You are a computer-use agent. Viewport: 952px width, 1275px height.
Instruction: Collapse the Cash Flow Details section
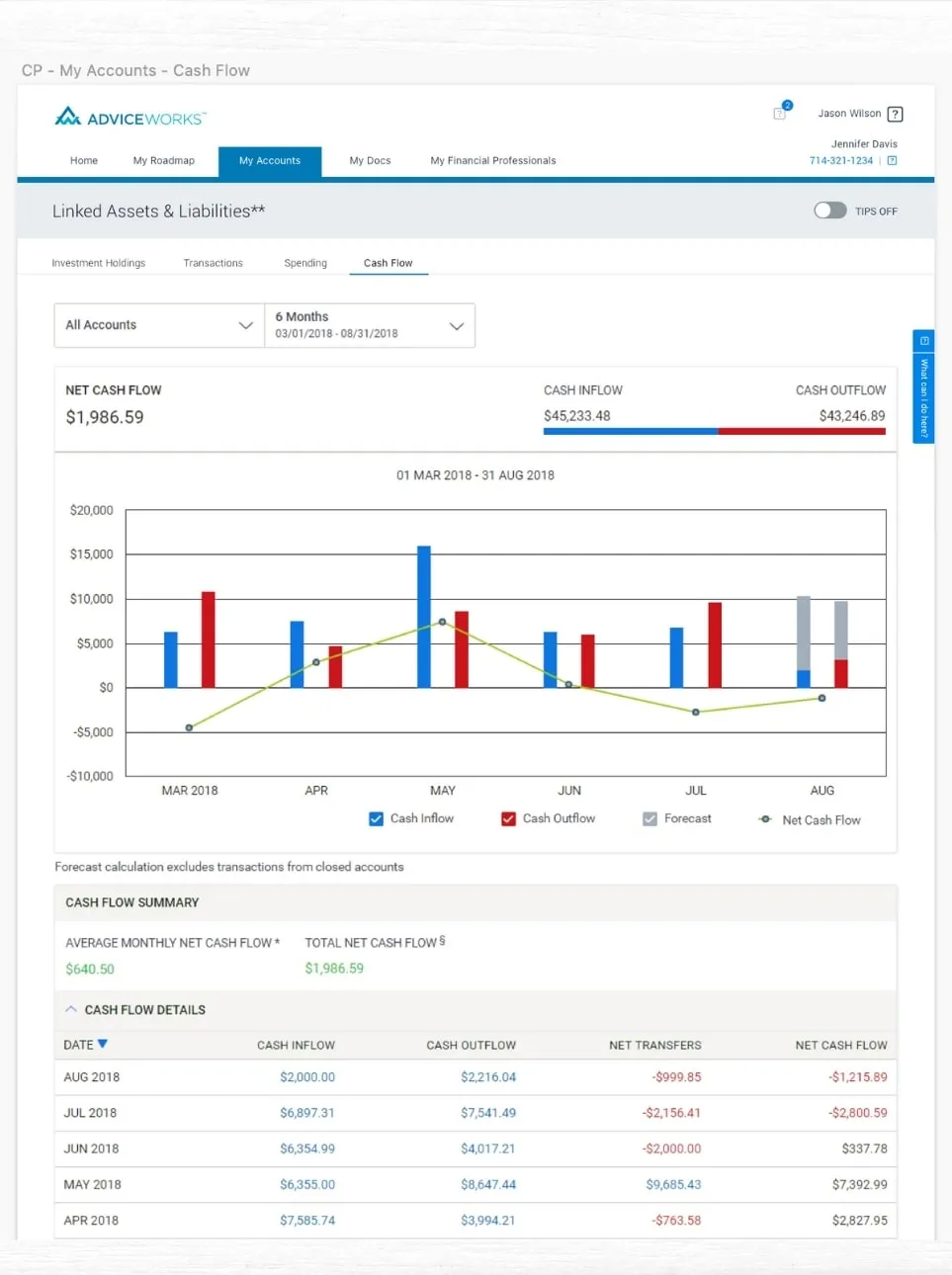[x=71, y=1009]
